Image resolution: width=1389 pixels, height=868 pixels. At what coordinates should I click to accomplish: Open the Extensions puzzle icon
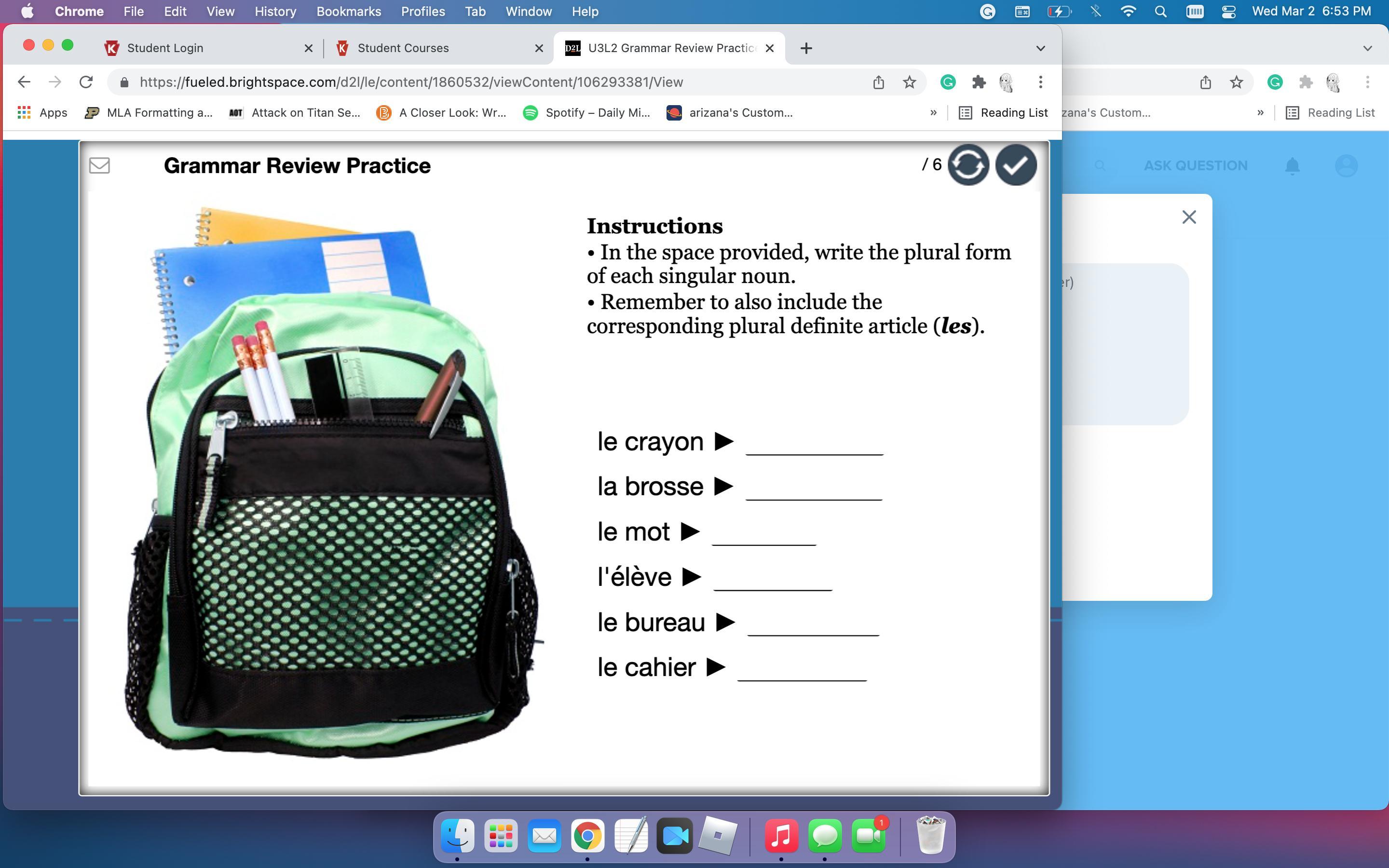tap(979, 82)
